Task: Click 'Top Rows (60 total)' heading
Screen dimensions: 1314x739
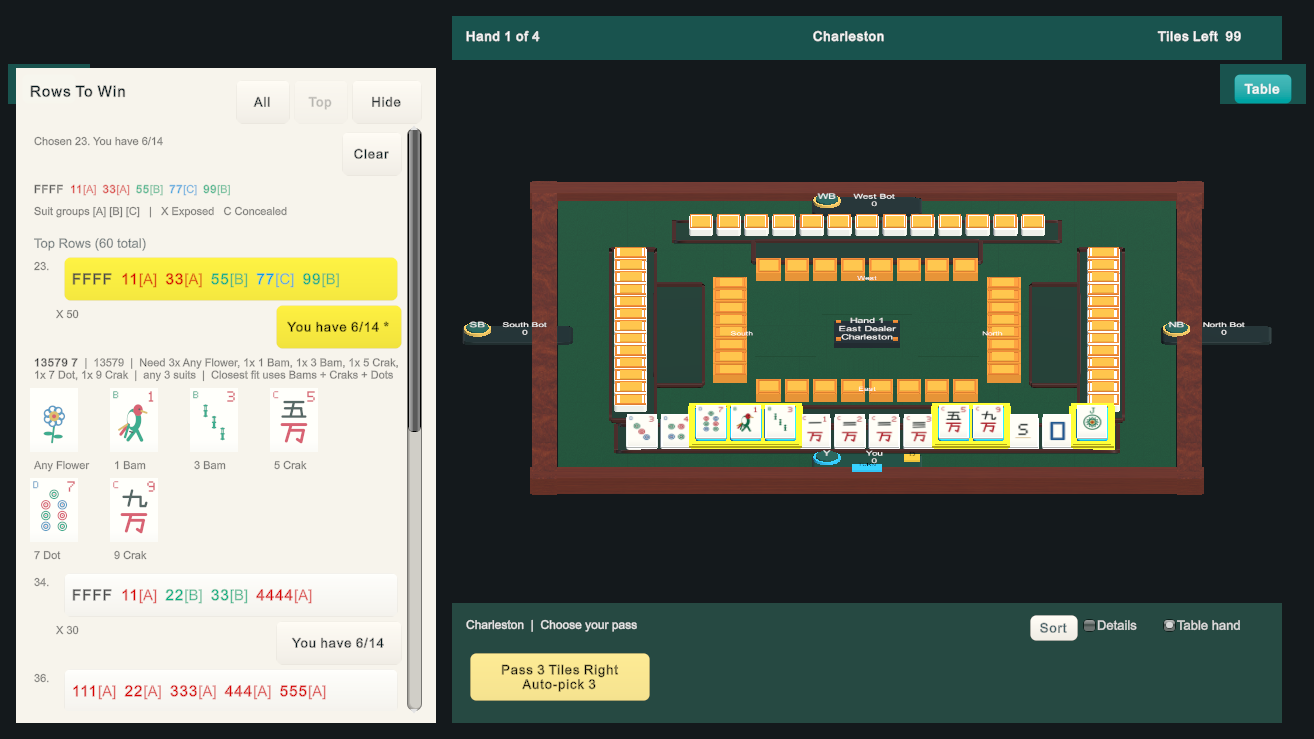Action: 90,243
